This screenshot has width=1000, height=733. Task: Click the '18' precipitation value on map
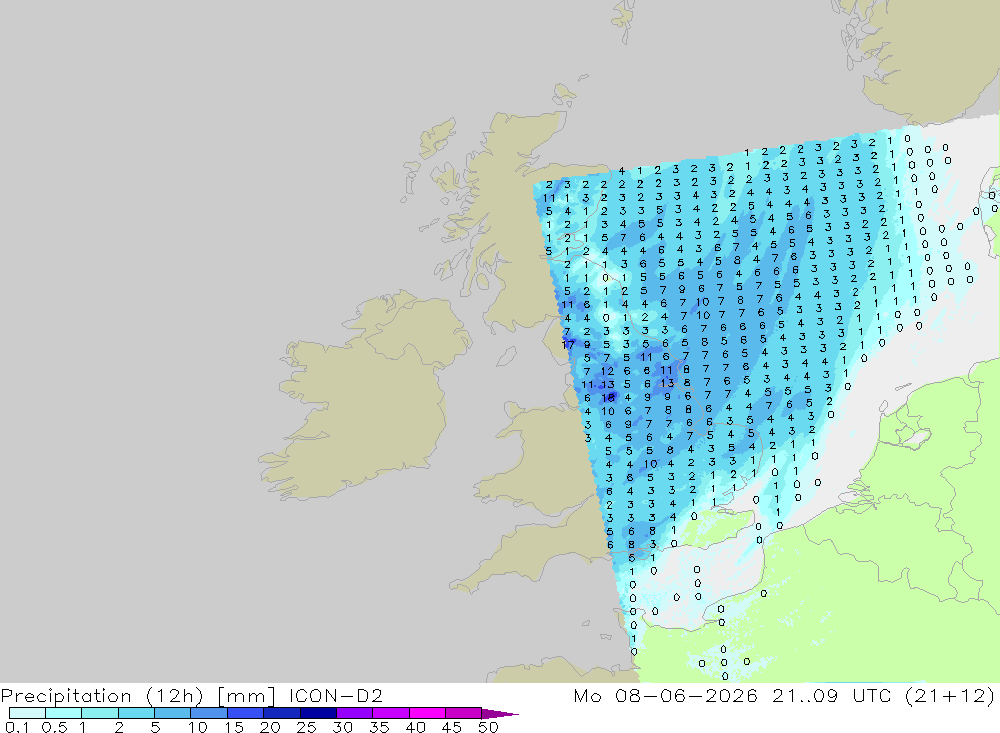(608, 397)
